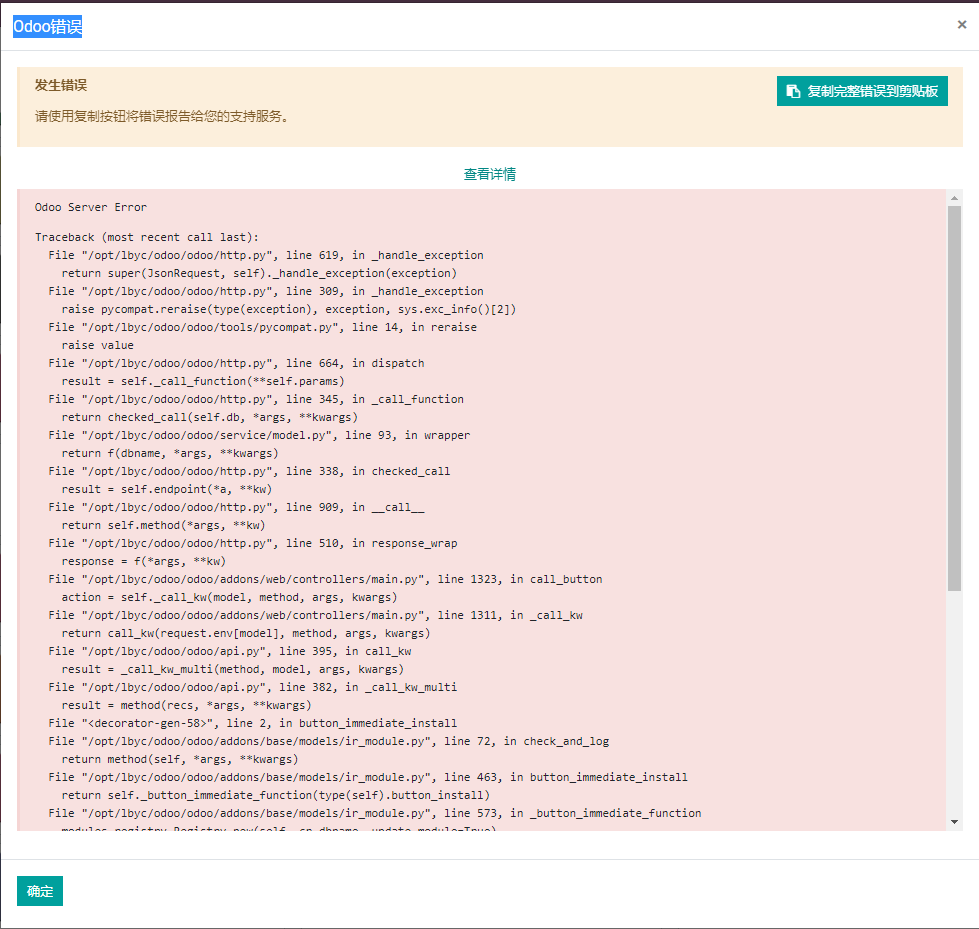Image resolution: width=979 pixels, height=929 pixels.
Task: Click the 'result = self._call_function(**self.params)' line
Action: [203, 381]
